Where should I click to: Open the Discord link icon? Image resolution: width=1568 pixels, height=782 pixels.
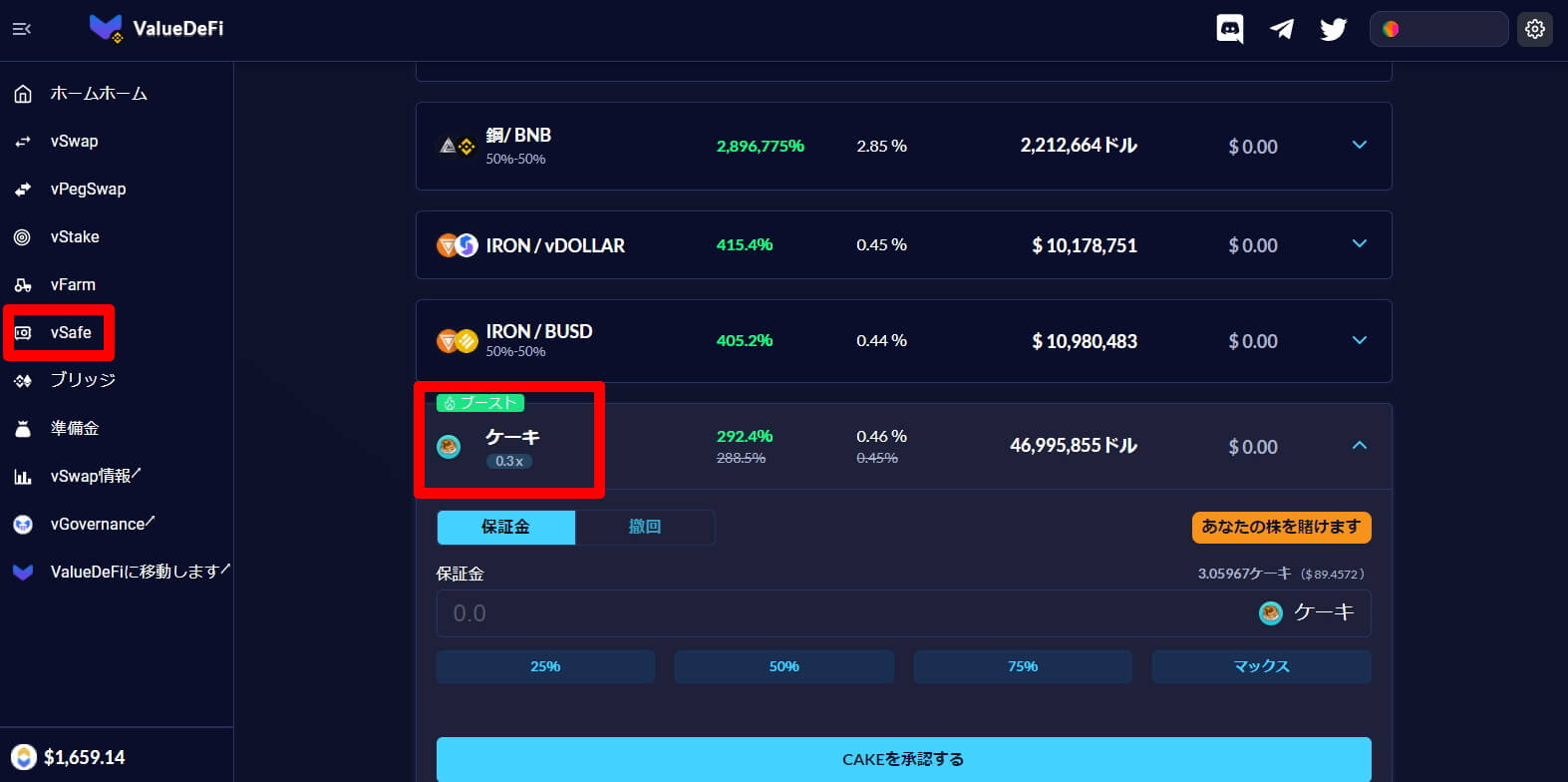[x=1230, y=29]
